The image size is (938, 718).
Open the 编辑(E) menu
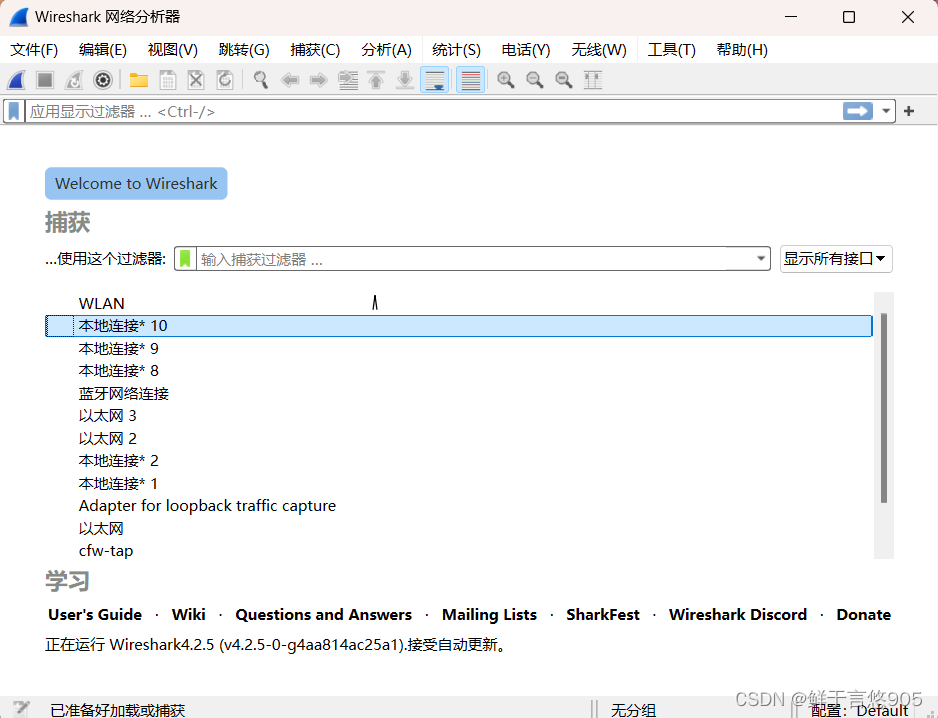click(x=103, y=50)
